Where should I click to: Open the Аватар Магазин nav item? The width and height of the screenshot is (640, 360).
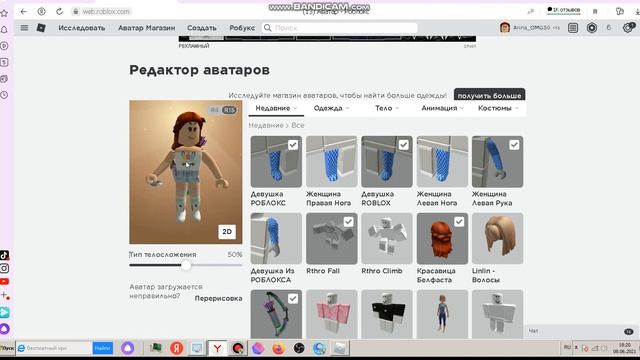[x=147, y=28]
